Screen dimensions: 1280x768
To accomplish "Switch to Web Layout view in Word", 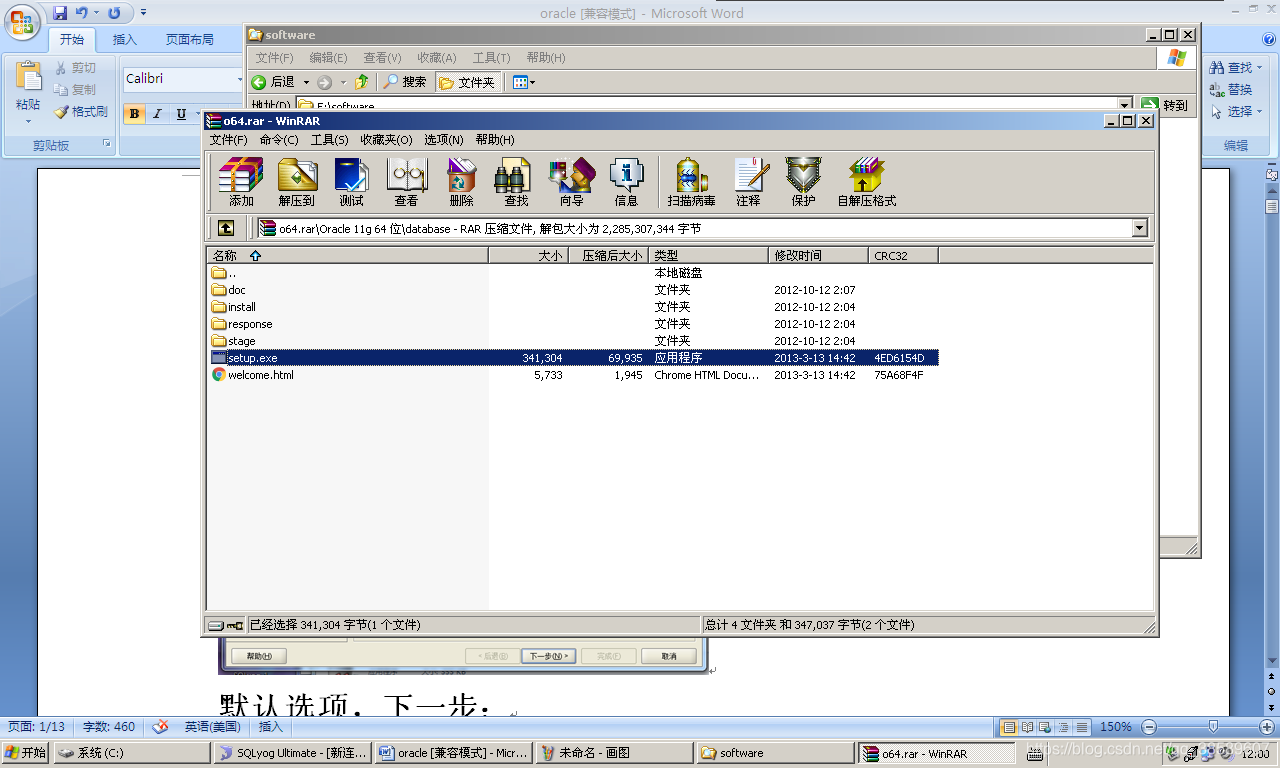I will [x=1045, y=727].
